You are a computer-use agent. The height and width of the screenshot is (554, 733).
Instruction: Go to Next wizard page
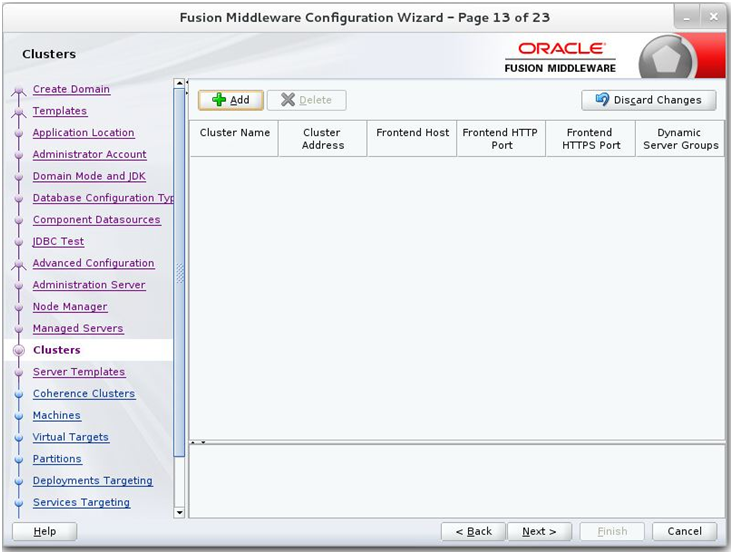[539, 532]
